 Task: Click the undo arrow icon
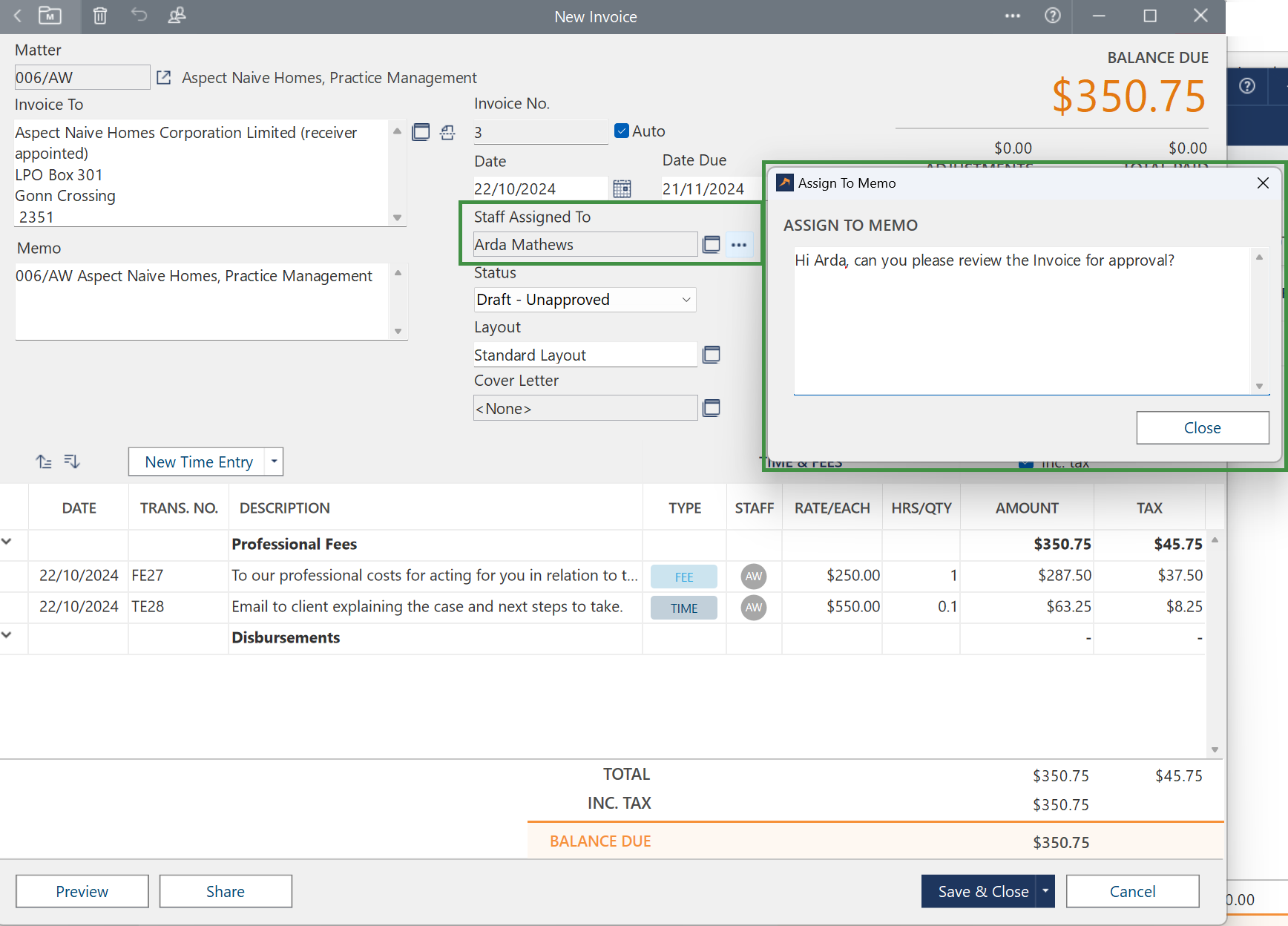tap(139, 16)
